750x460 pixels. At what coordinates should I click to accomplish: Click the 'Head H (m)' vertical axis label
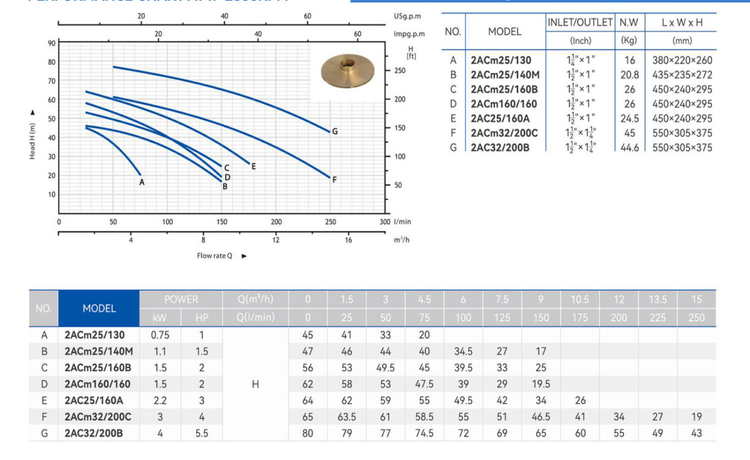click(x=32, y=141)
